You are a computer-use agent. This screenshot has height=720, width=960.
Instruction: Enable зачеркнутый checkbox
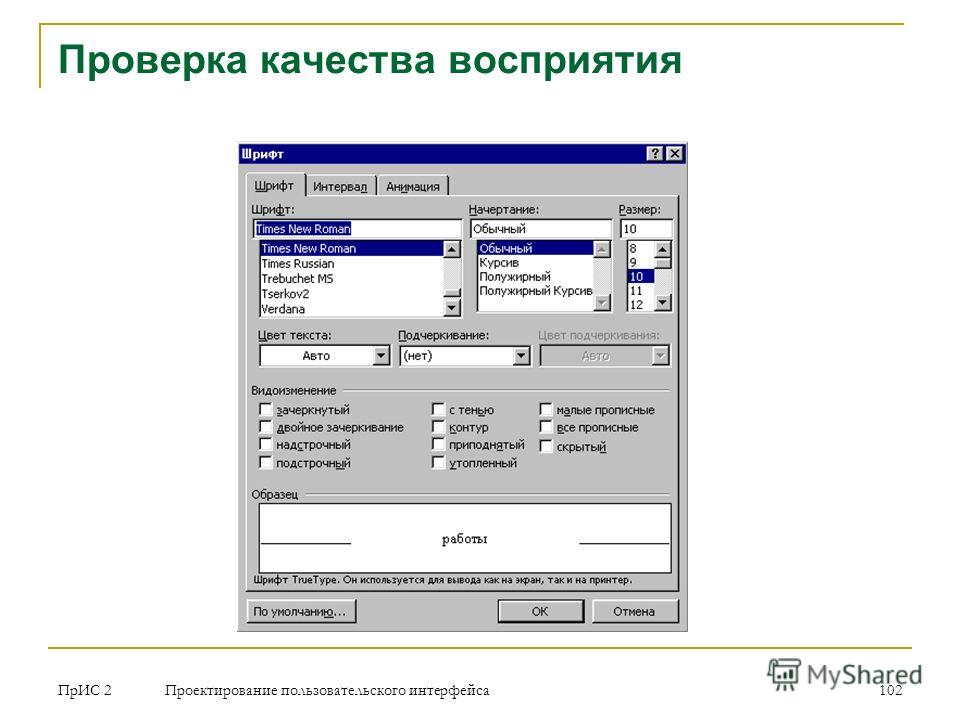[266, 409]
